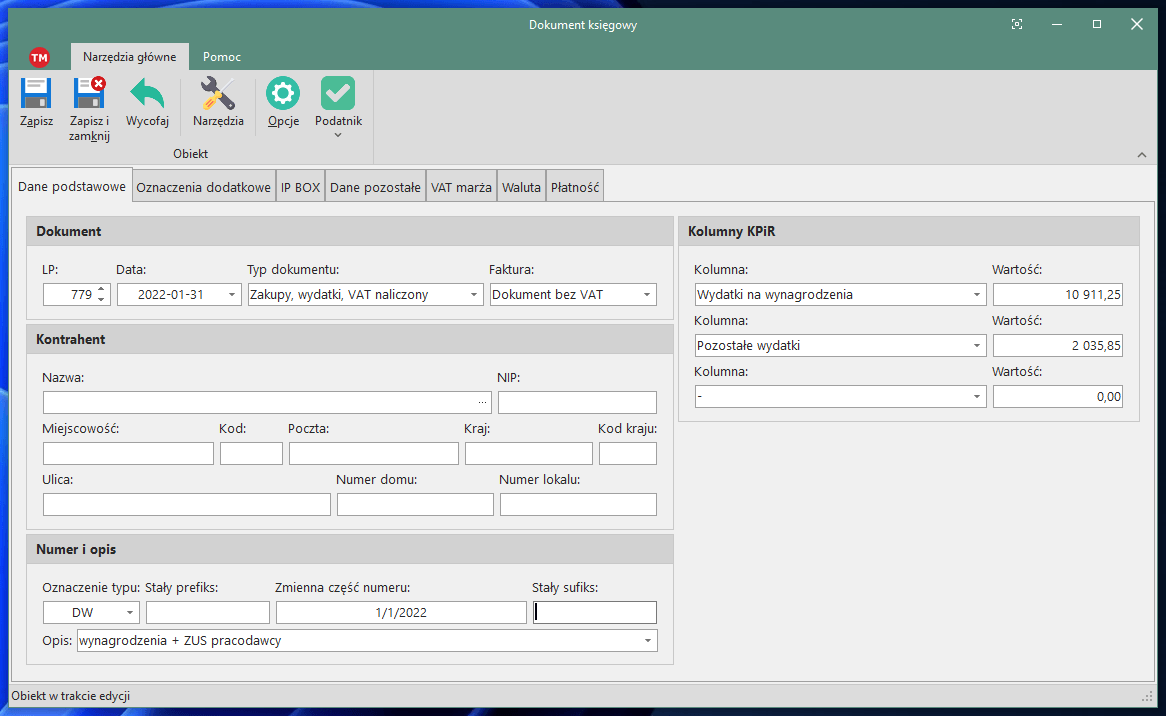Open the Płatność tab
This screenshot has height=716, width=1166.
(x=575, y=187)
